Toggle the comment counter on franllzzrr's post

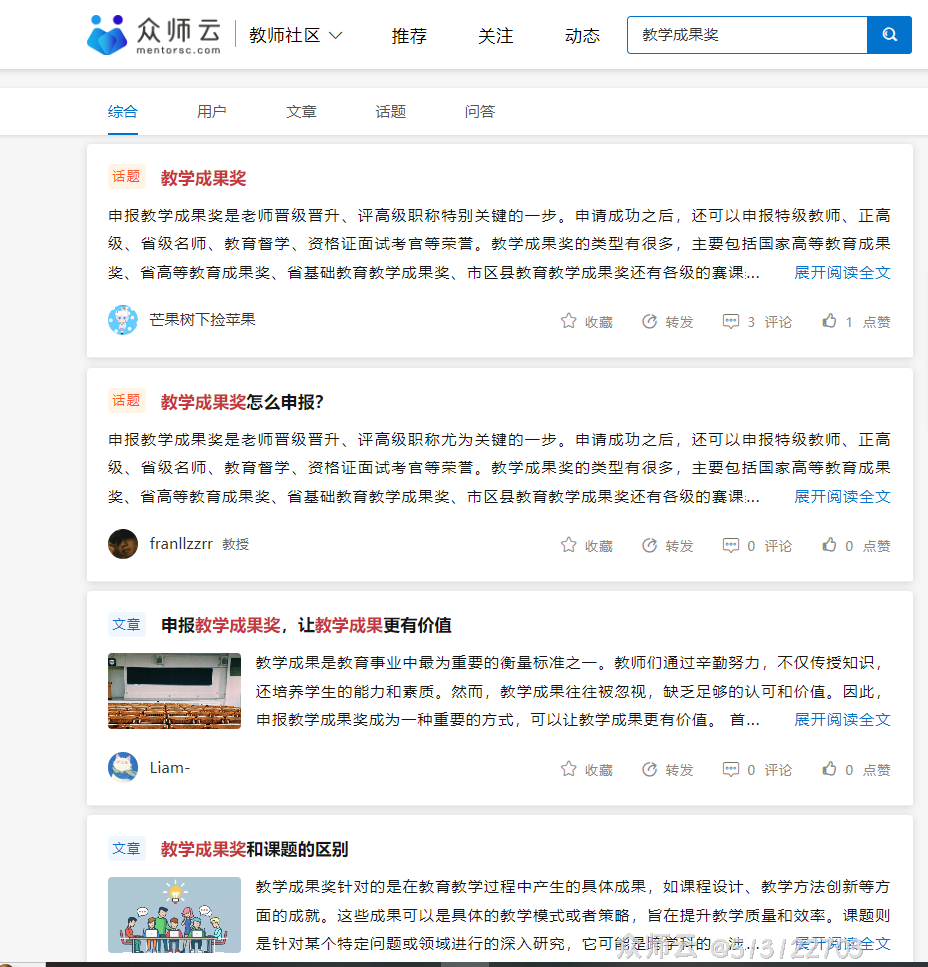tap(730, 545)
